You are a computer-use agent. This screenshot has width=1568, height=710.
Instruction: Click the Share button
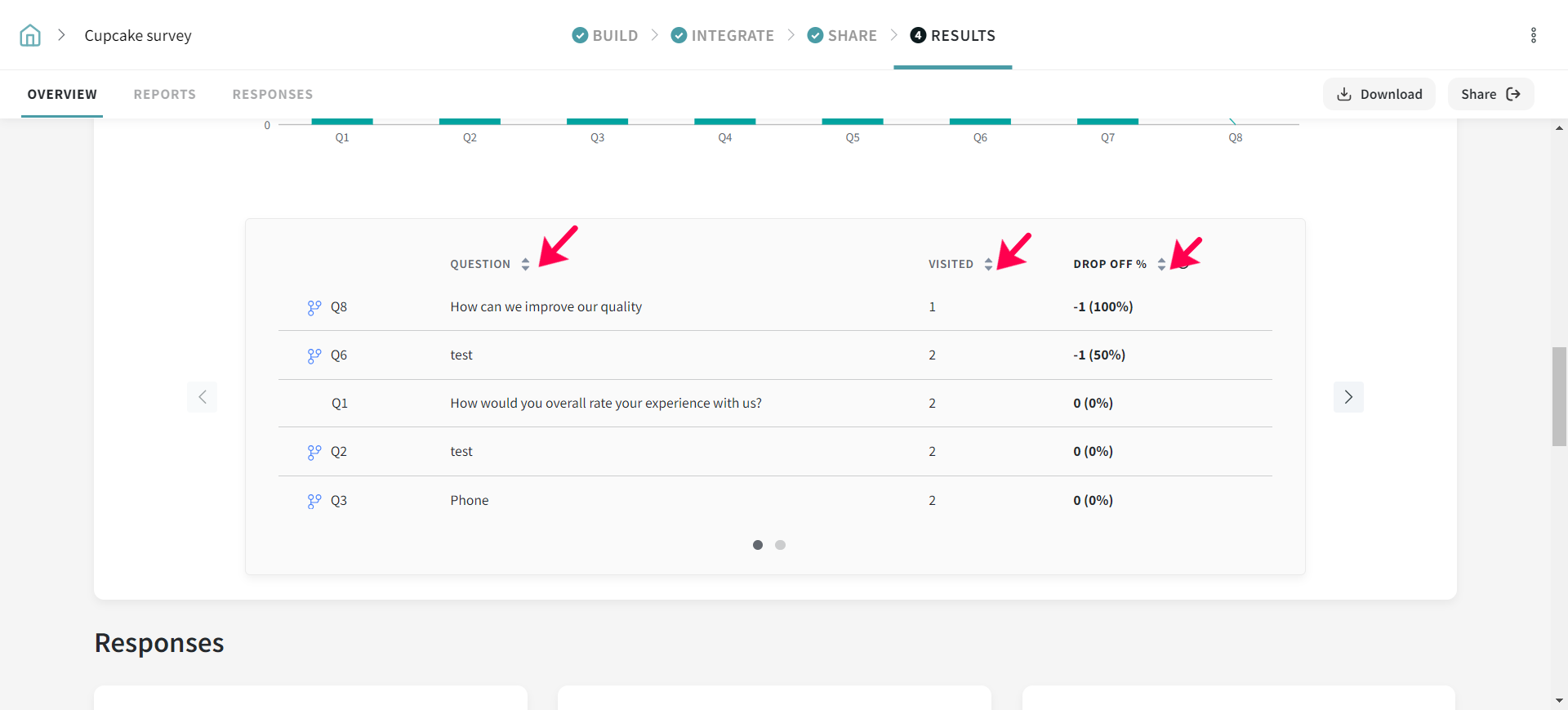point(1490,94)
